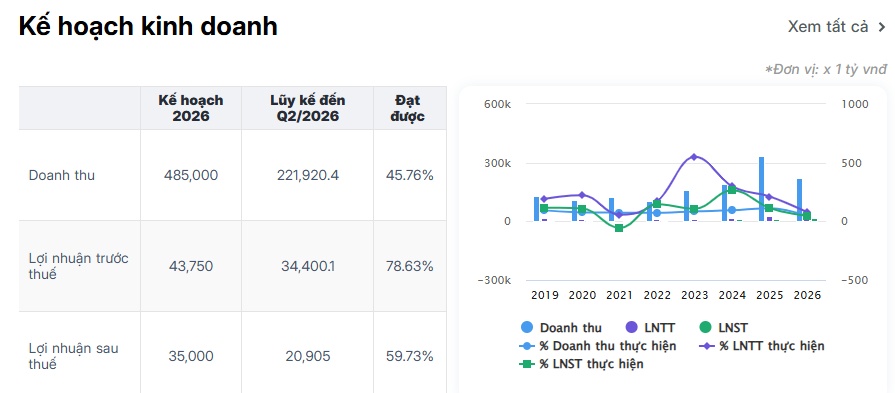Click the 35,000 plan value

click(191, 356)
